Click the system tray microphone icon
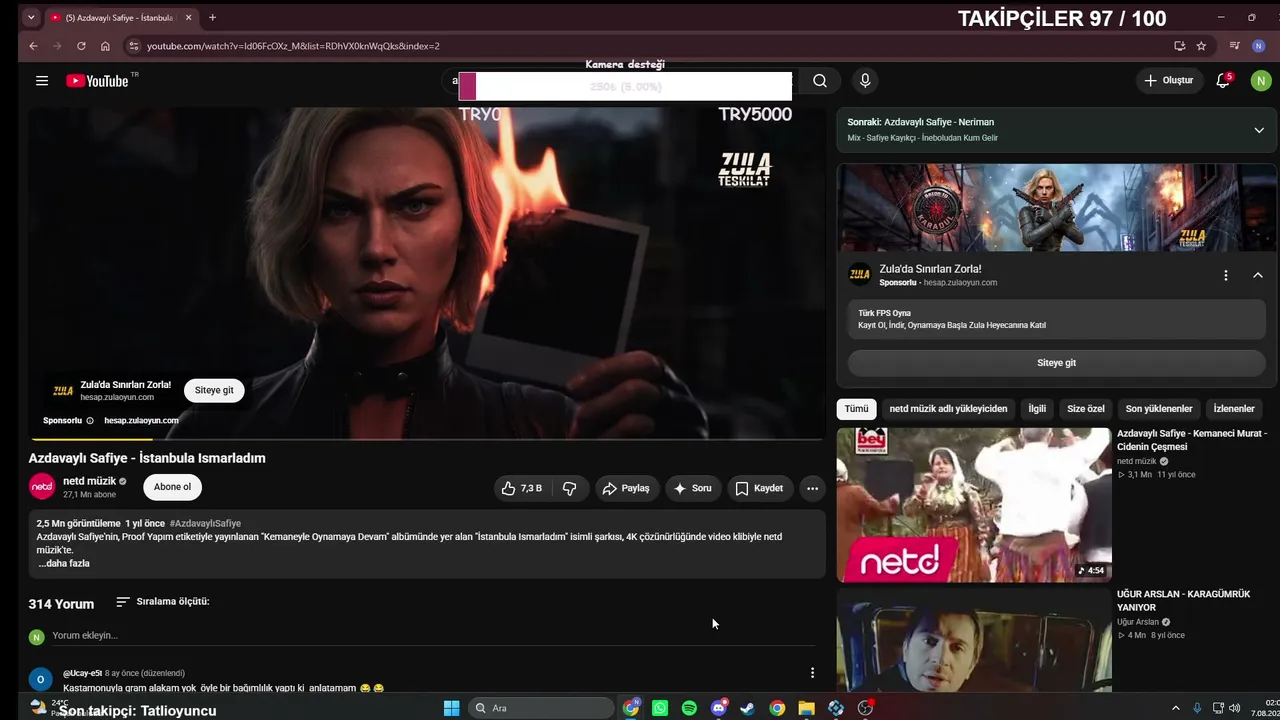The width and height of the screenshot is (1280, 720). coord(1197,708)
